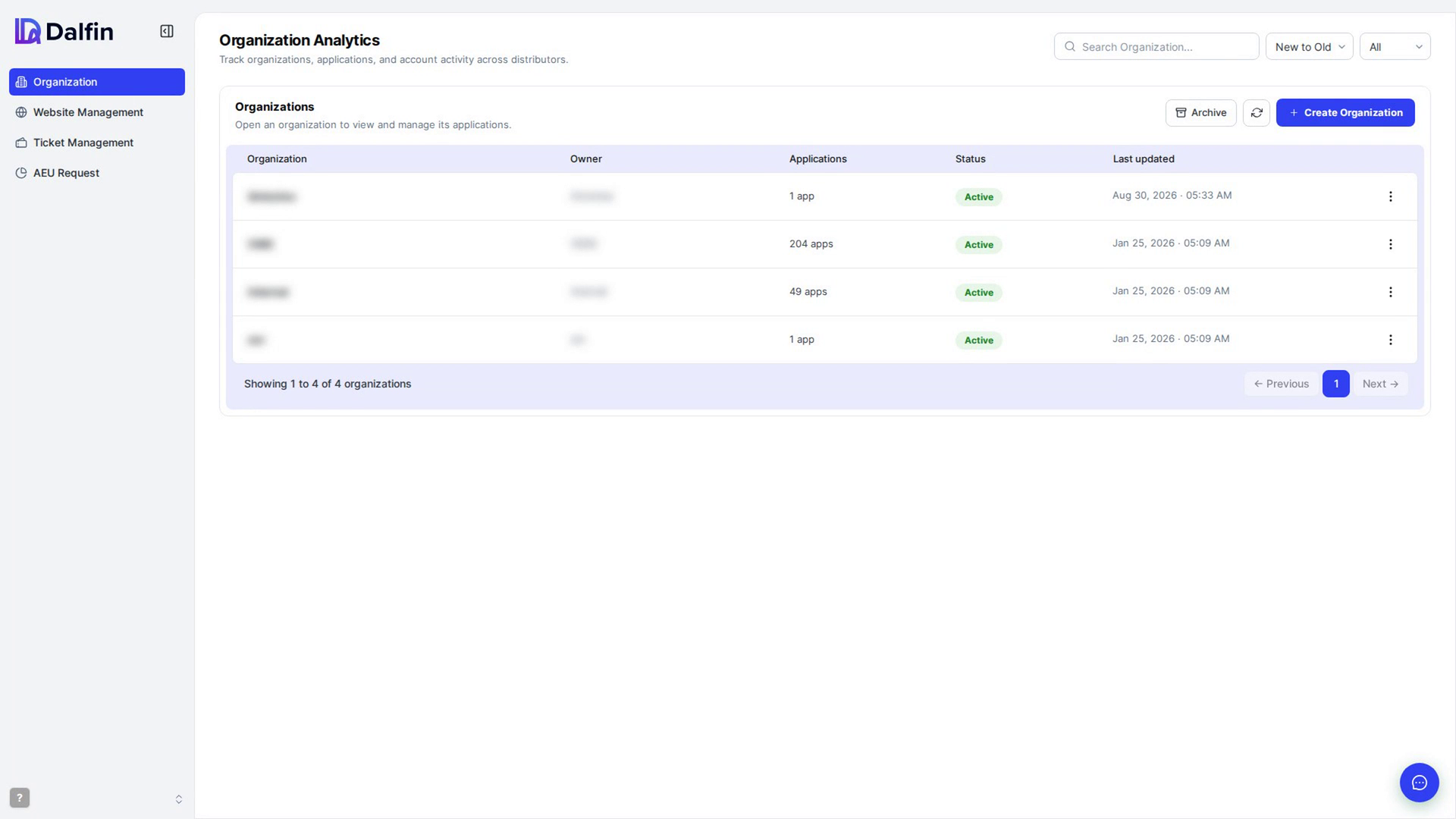Open row menu for last organization
Viewport: 1456px width, 819px height.
(x=1391, y=340)
